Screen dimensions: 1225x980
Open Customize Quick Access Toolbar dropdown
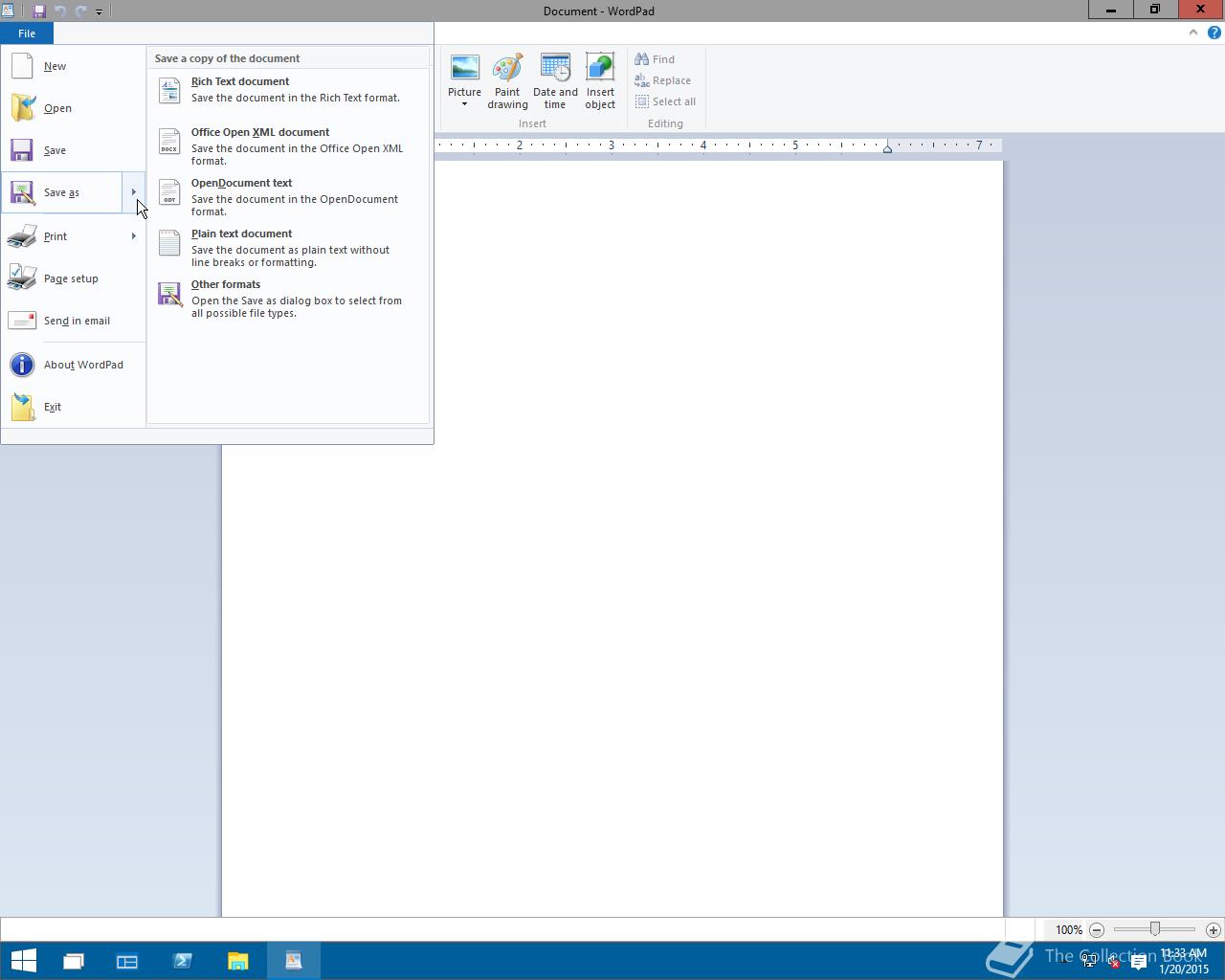coord(99,11)
